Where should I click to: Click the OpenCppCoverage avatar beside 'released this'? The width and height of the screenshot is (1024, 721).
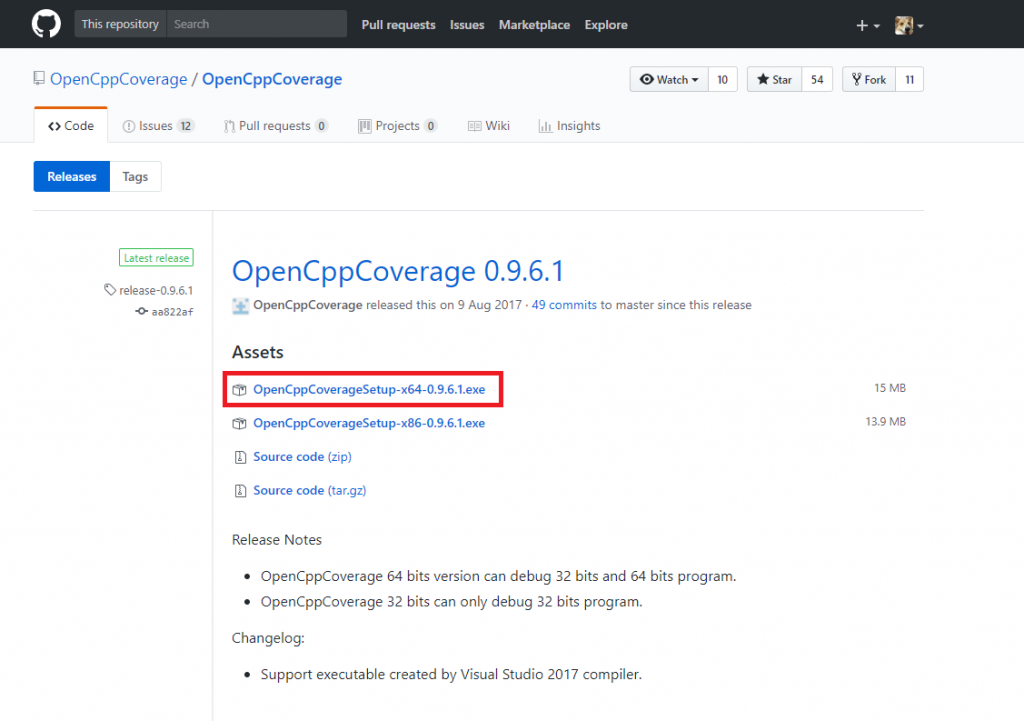coord(240,305)
